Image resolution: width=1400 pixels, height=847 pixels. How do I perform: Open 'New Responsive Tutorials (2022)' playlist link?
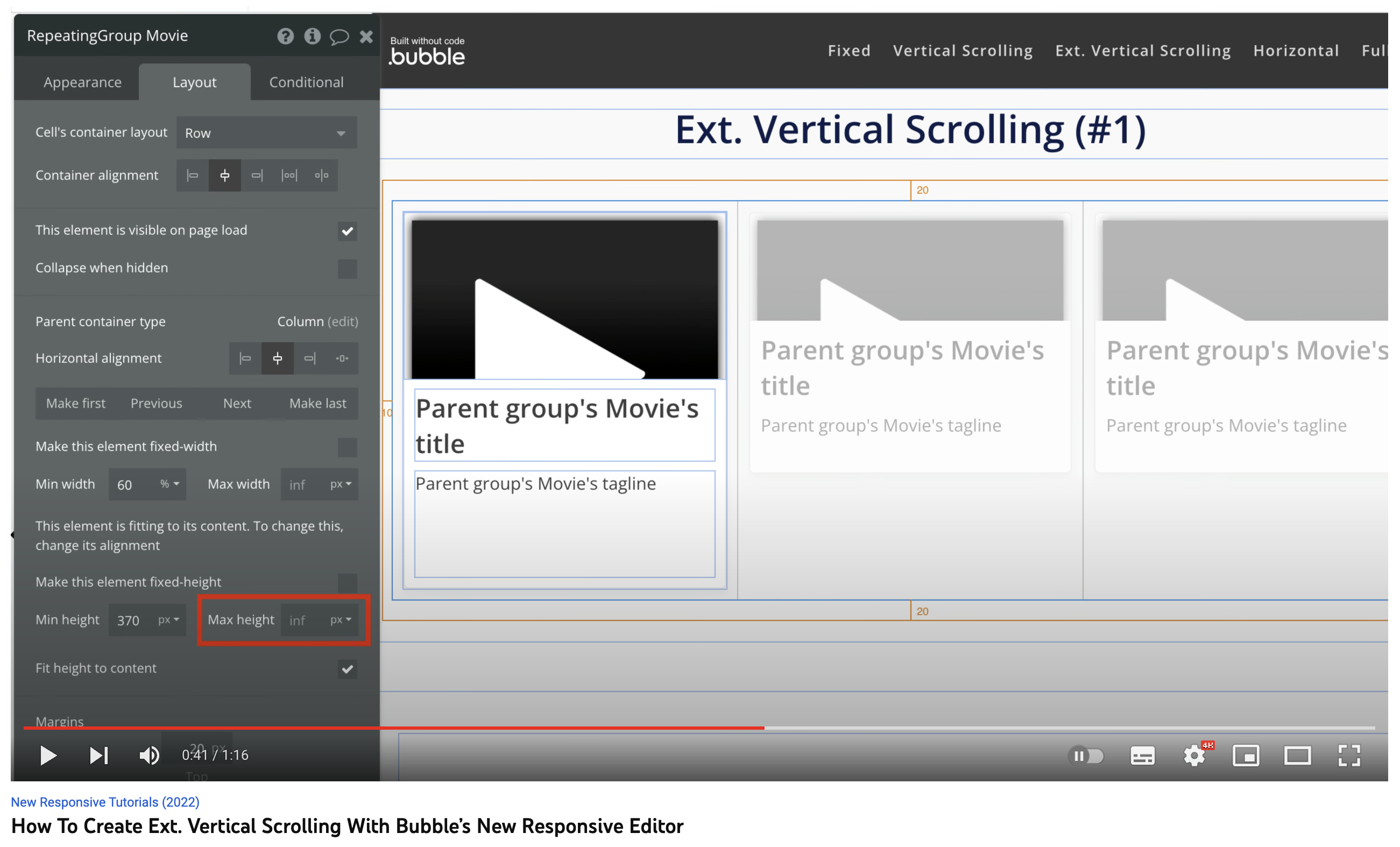coord(105,802)
